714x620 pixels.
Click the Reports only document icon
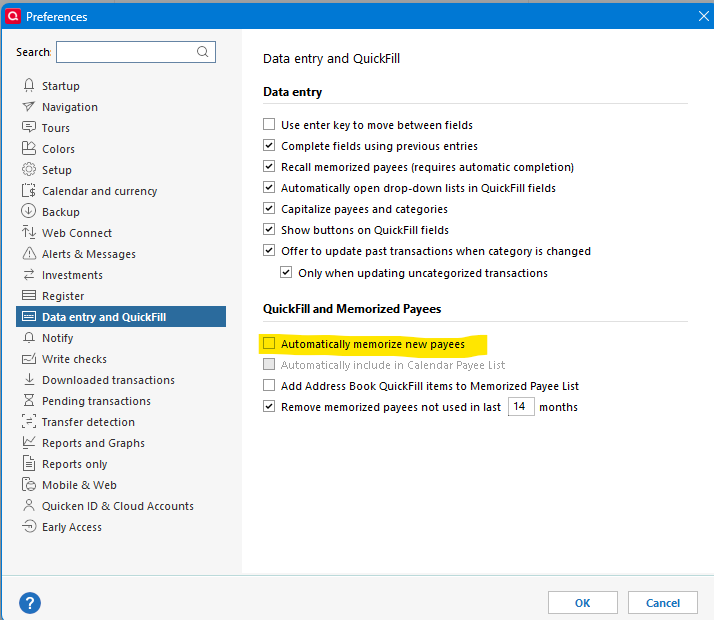coord(29,463)
